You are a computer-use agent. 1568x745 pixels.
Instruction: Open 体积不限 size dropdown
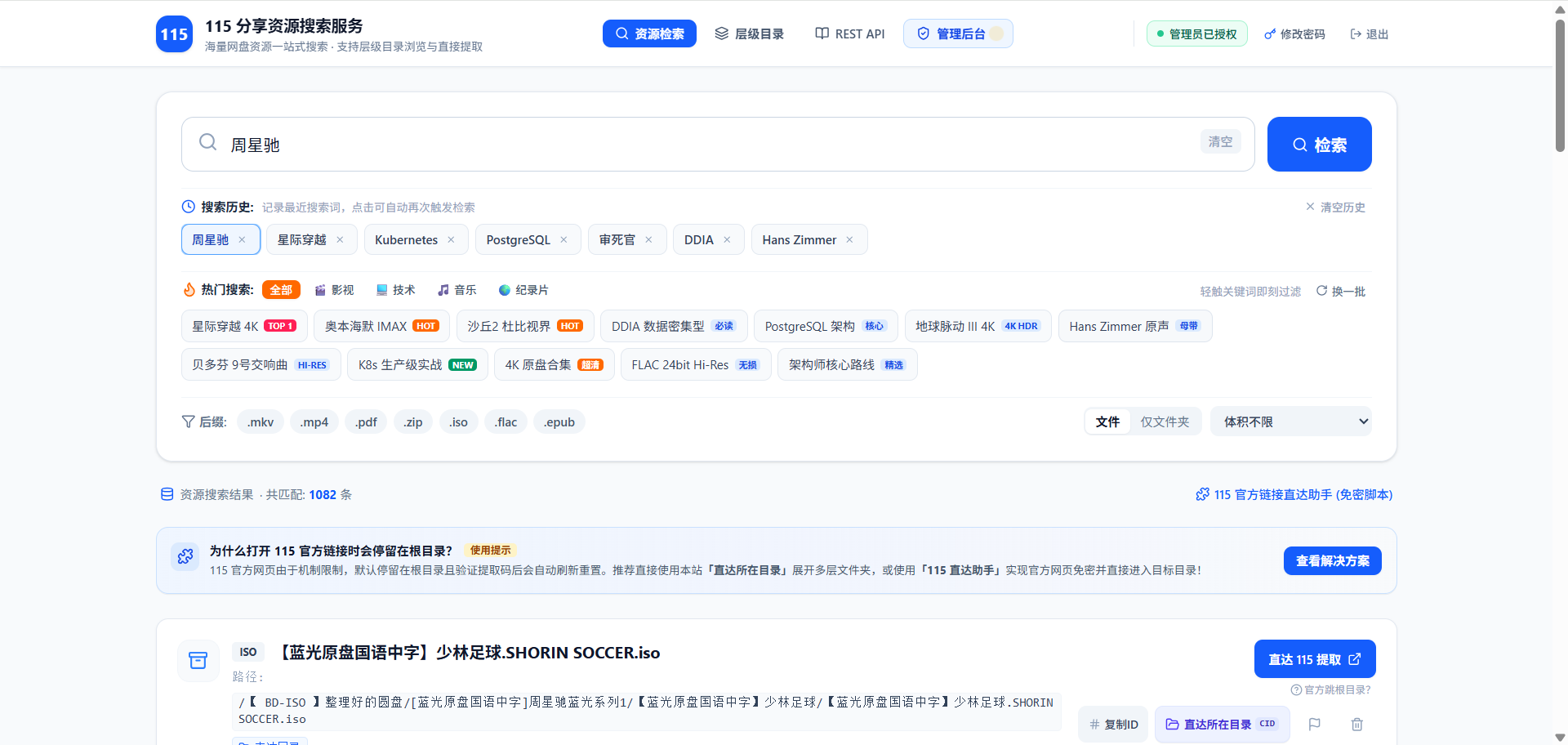click(x=1291, y=422)
